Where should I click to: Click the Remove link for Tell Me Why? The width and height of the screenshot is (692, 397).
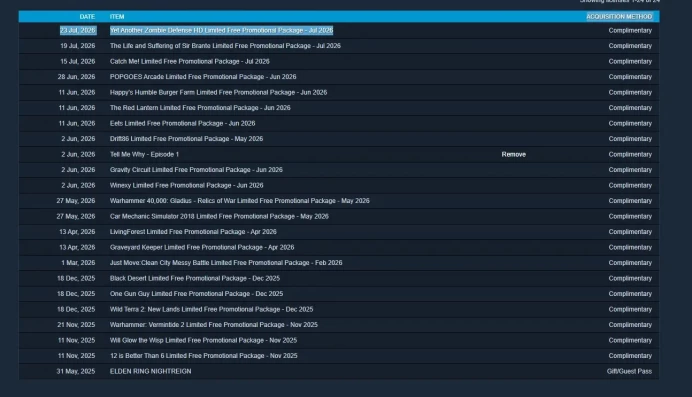click(x=513, y=154)
